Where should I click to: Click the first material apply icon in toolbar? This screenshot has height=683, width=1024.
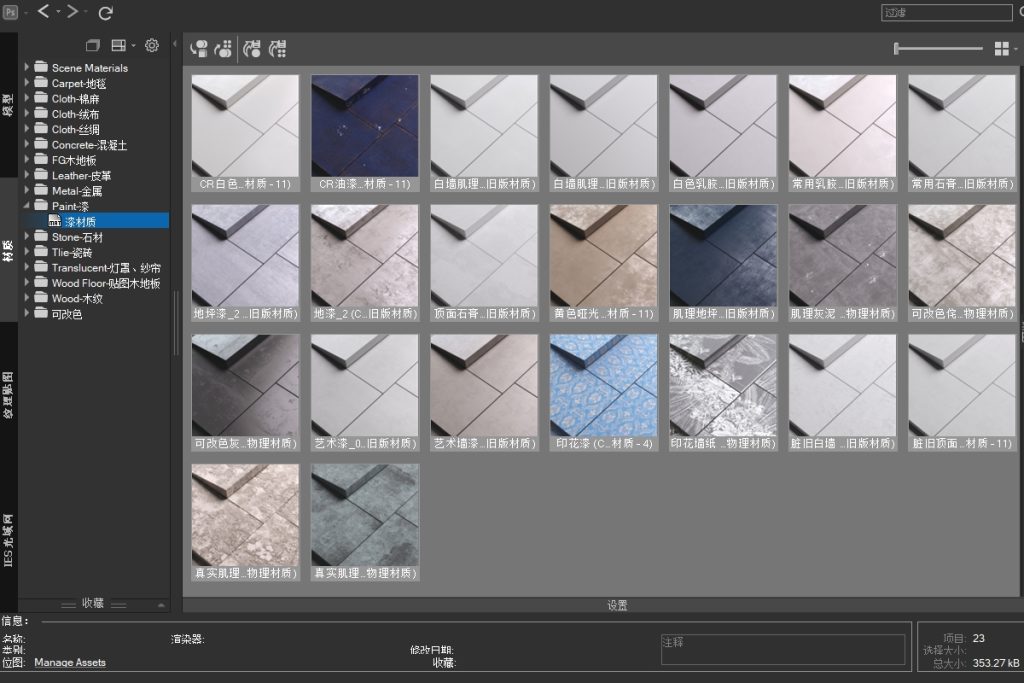coord(199,48)
